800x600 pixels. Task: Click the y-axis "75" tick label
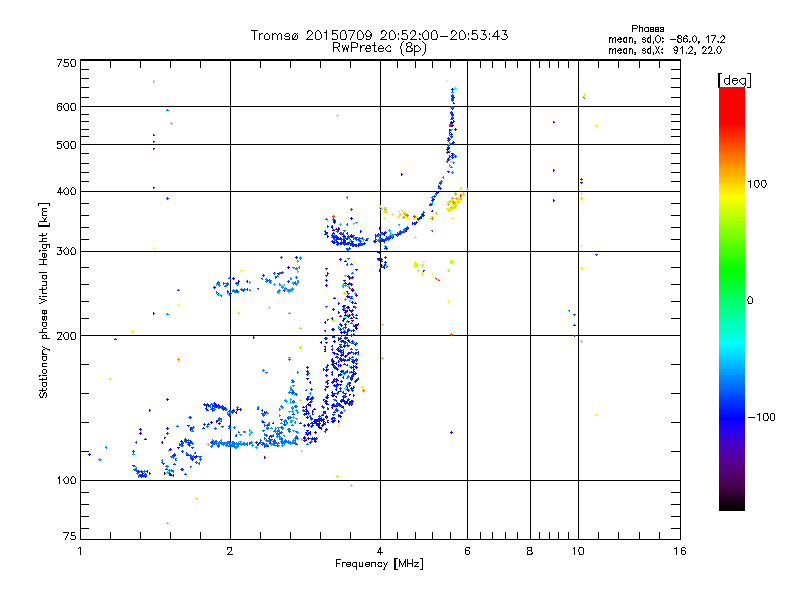coord(70,536)
